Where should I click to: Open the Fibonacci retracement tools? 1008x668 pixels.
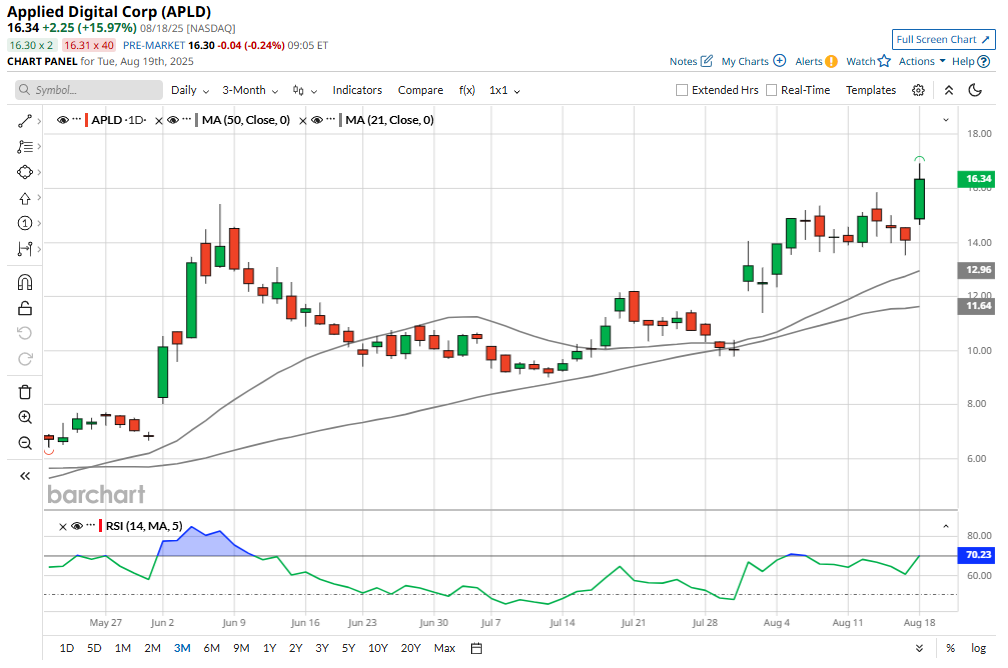pyautogui.click(x=24, y=147)
